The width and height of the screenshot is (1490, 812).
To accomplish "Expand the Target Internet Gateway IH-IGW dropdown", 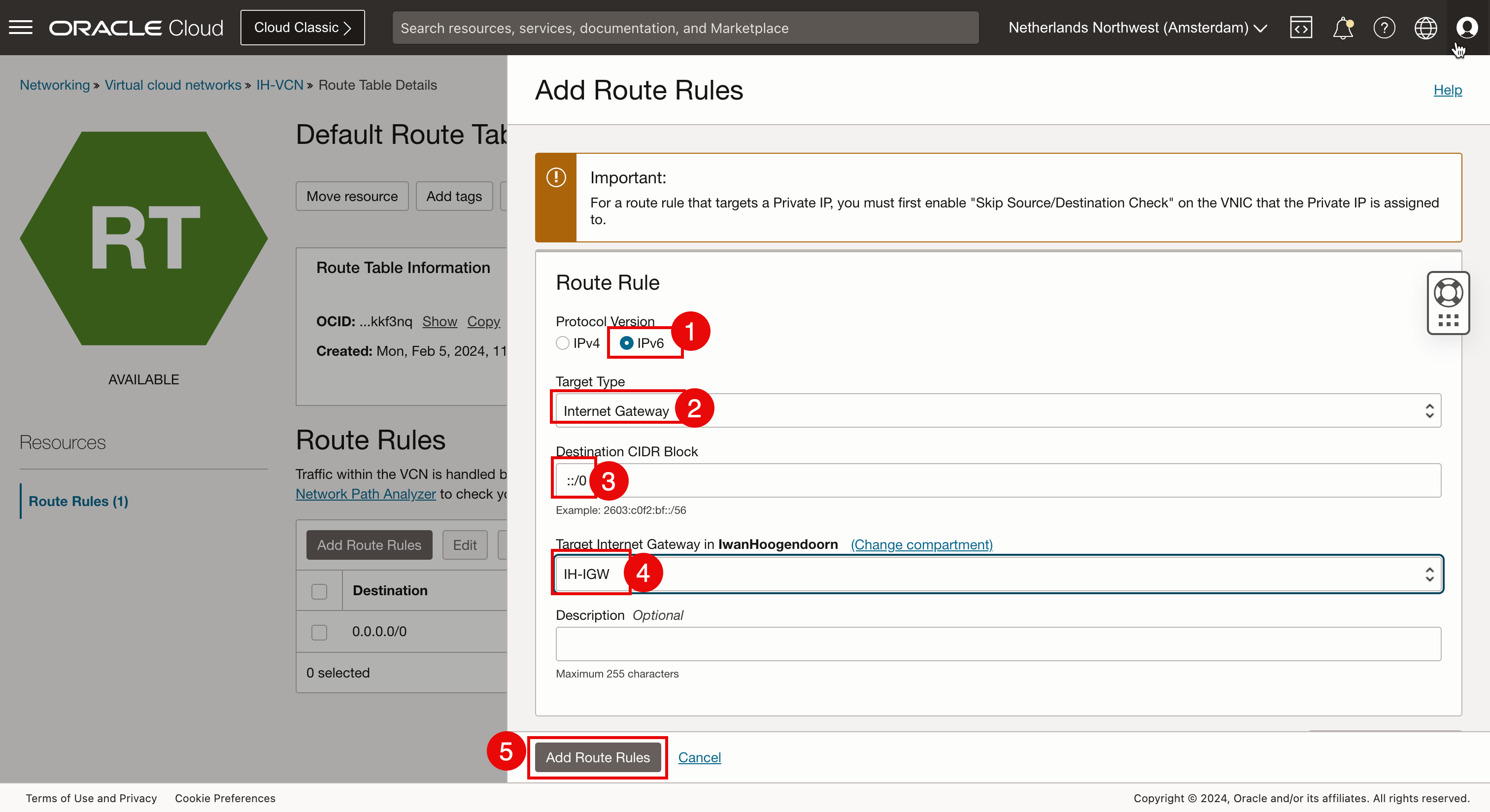I will click(998, 574).
